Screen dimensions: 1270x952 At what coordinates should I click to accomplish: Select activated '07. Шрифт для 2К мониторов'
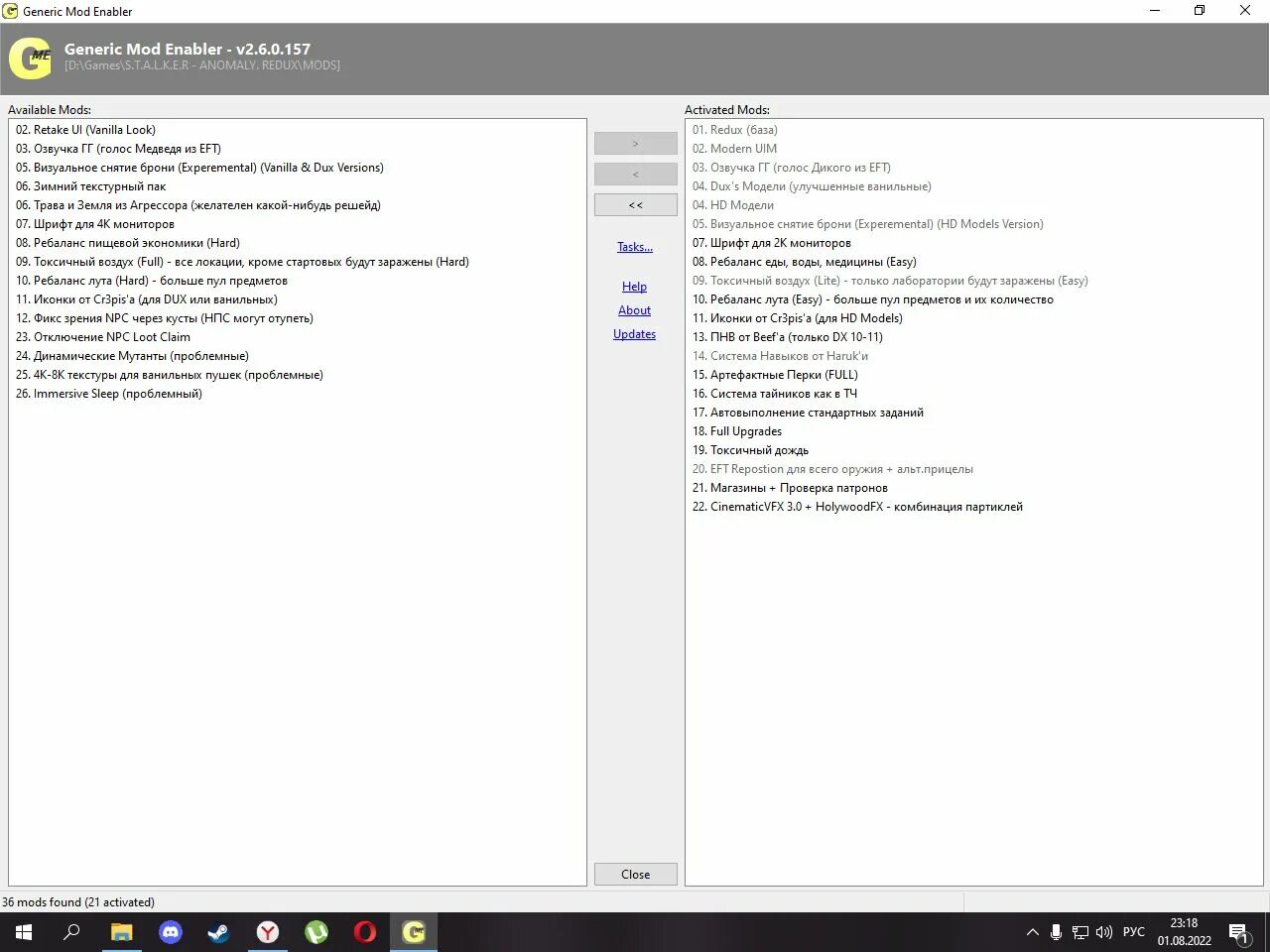772,243
